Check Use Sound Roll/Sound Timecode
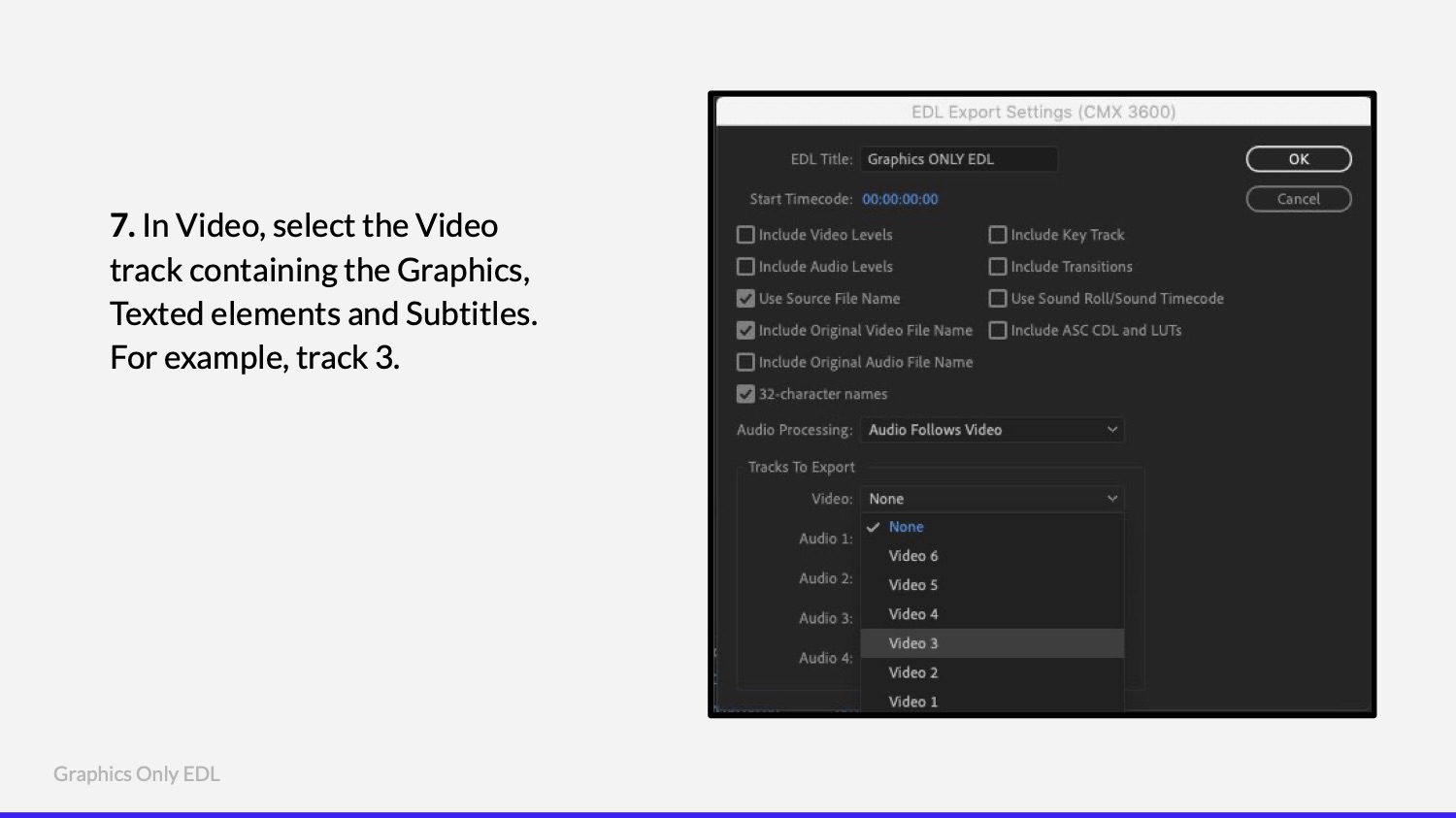 (x=997, y=299)
